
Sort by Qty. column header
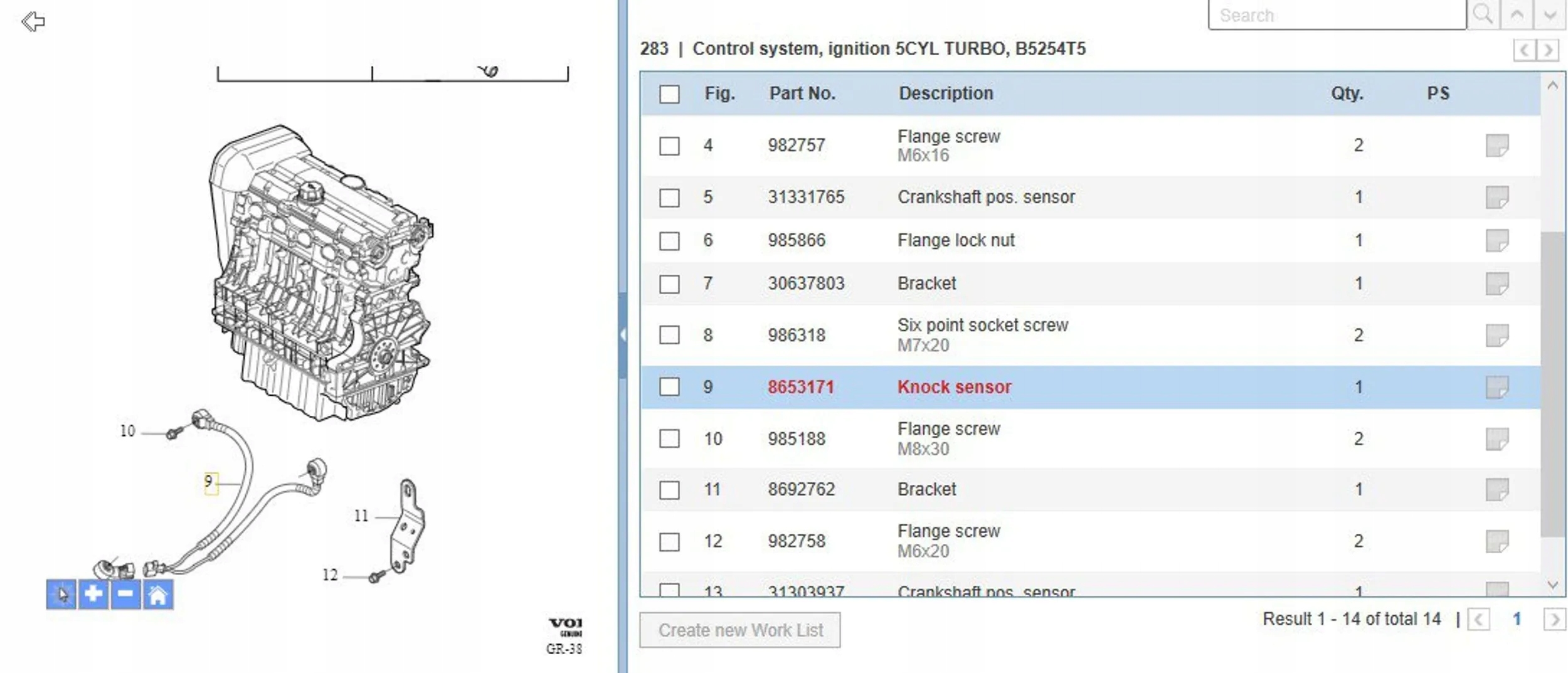pos(1347,93)
